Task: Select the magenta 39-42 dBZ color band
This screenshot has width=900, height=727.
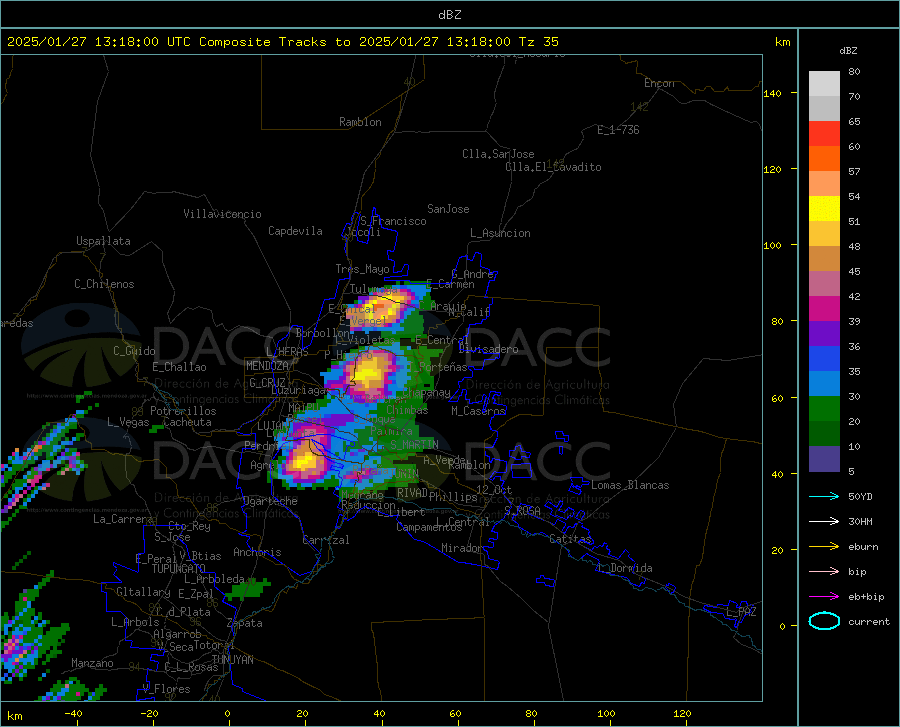Action: 824,309
